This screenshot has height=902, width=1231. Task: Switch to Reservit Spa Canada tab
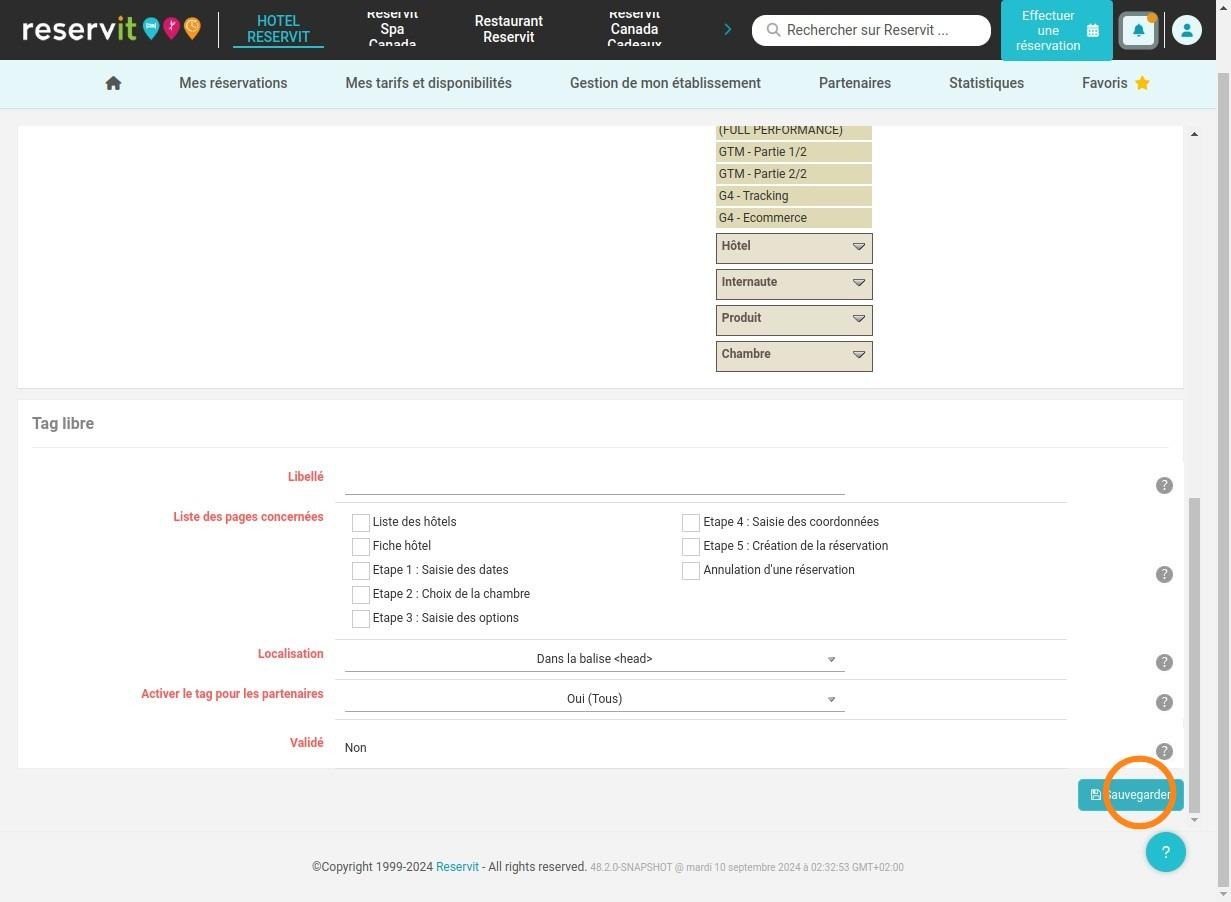[392, 29]
